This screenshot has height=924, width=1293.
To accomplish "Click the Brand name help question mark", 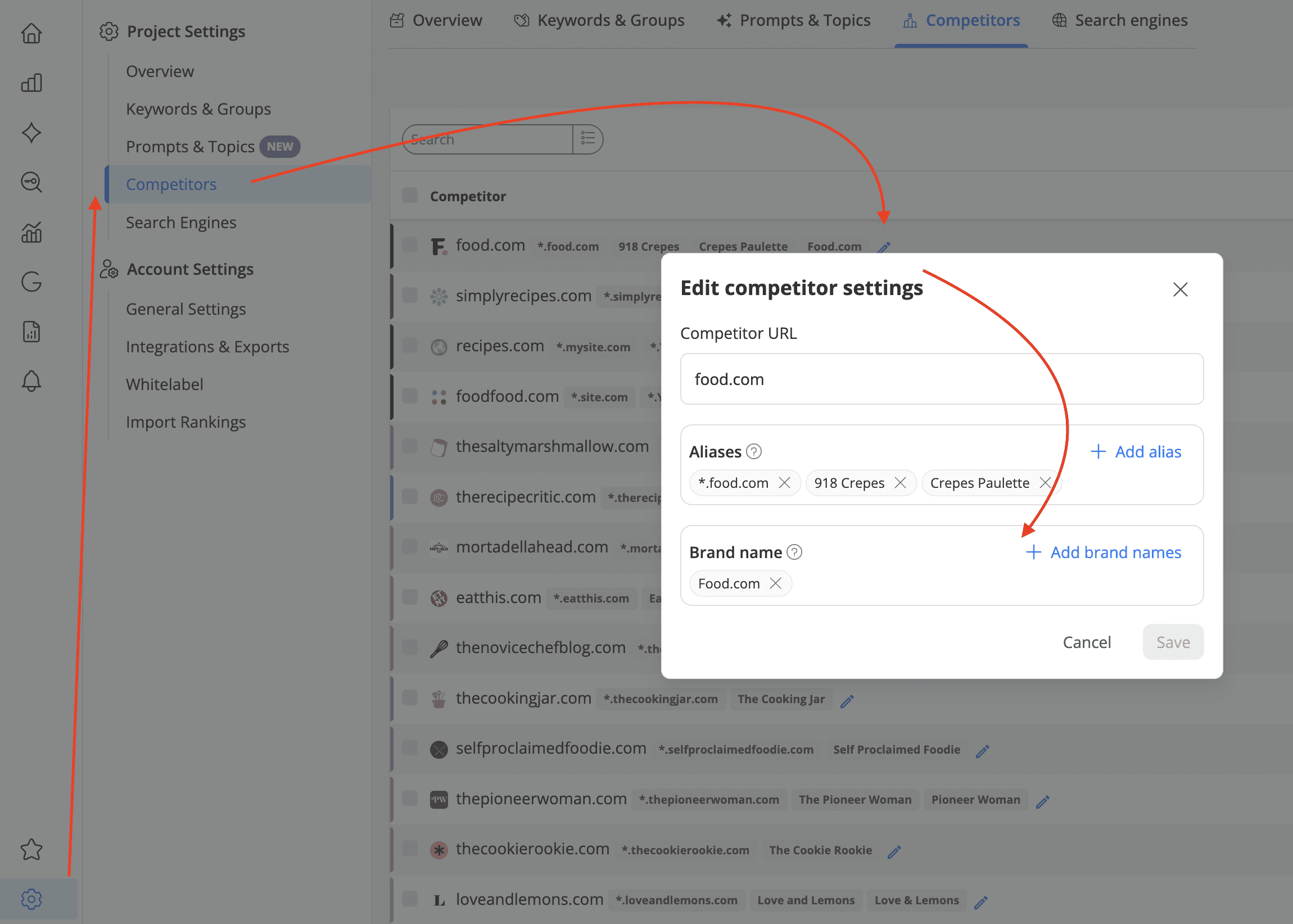I will pos(794,552).
